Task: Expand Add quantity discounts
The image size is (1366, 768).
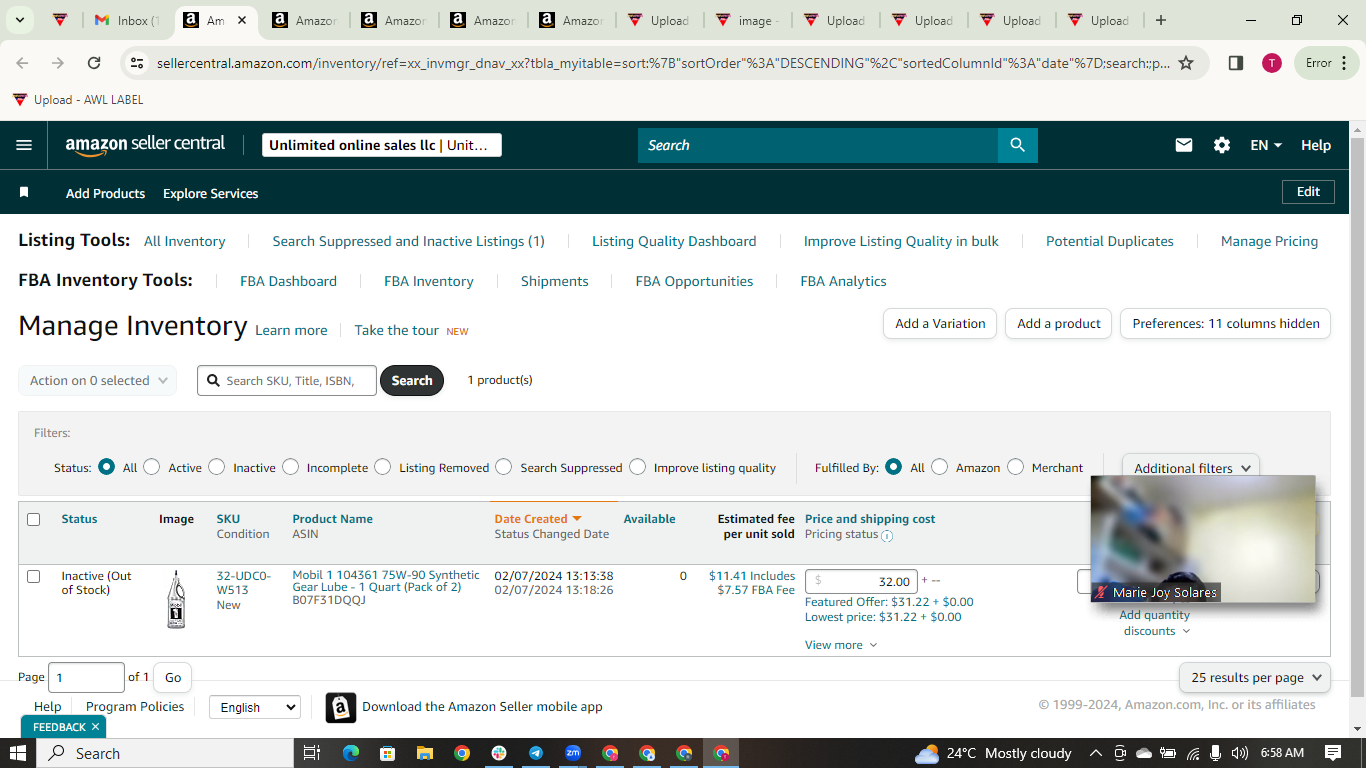Action: point(1155,623)
